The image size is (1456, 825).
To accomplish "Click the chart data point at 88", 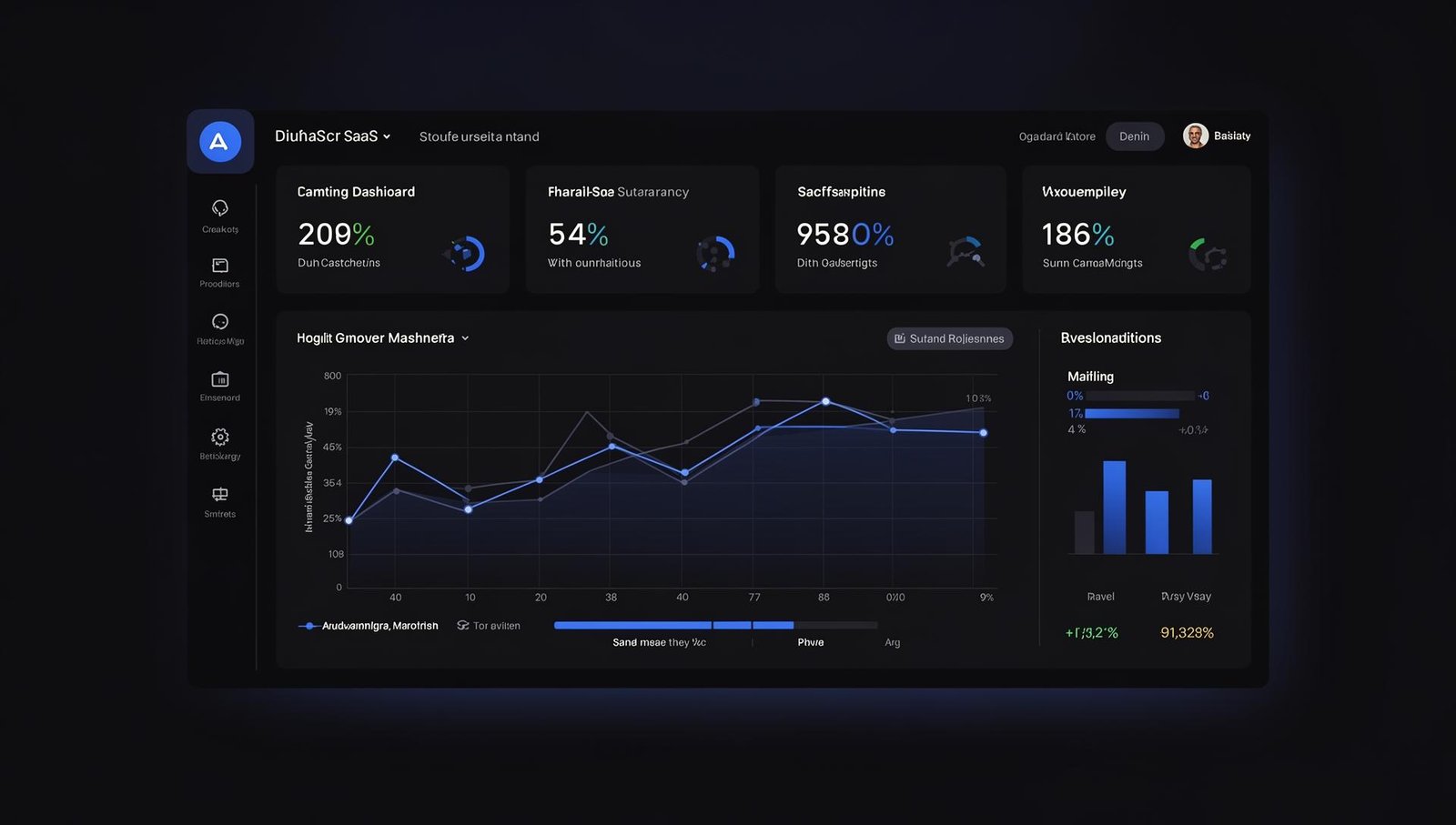I will point(825,401).
